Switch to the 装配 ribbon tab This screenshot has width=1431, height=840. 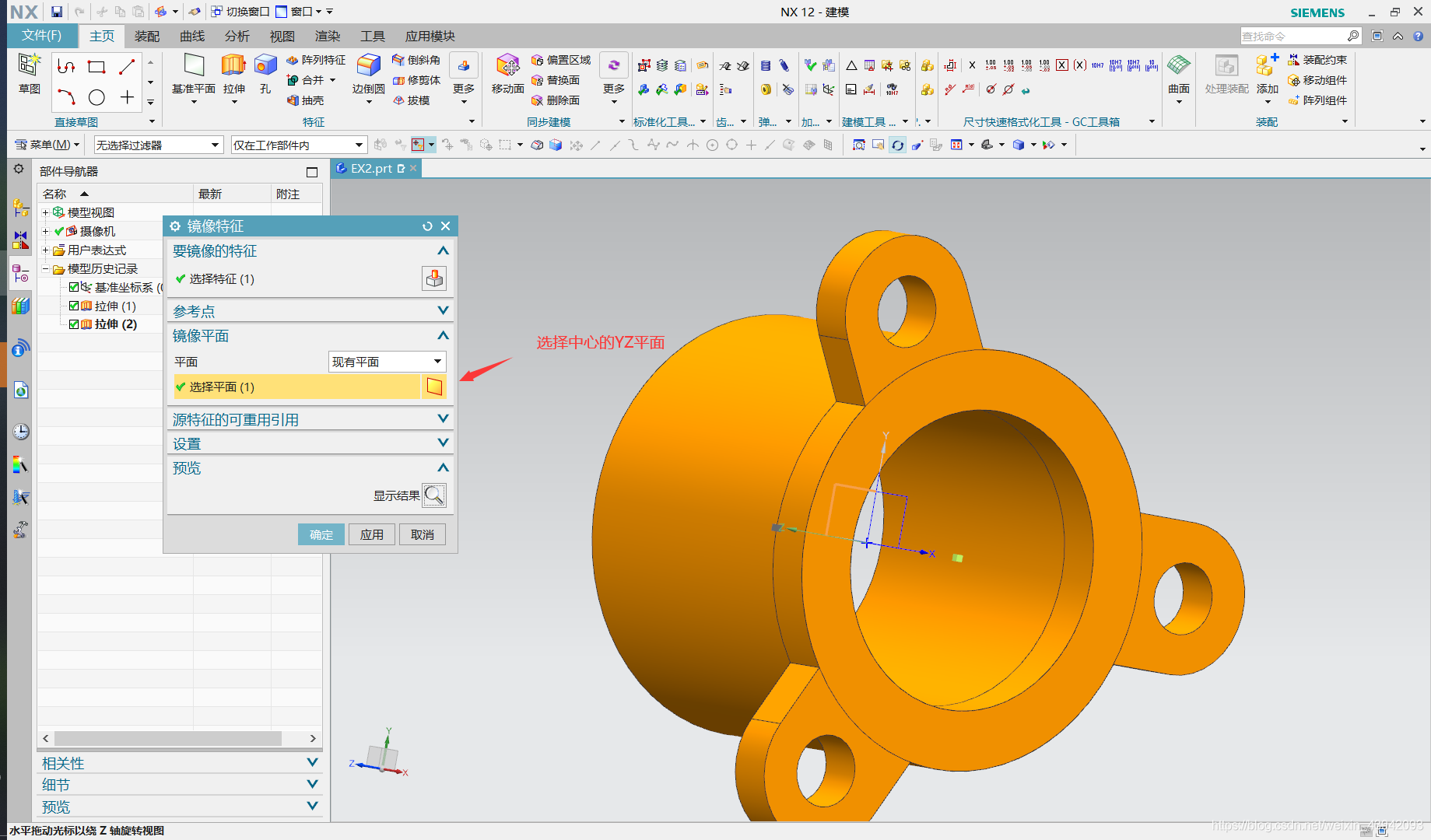147,36
